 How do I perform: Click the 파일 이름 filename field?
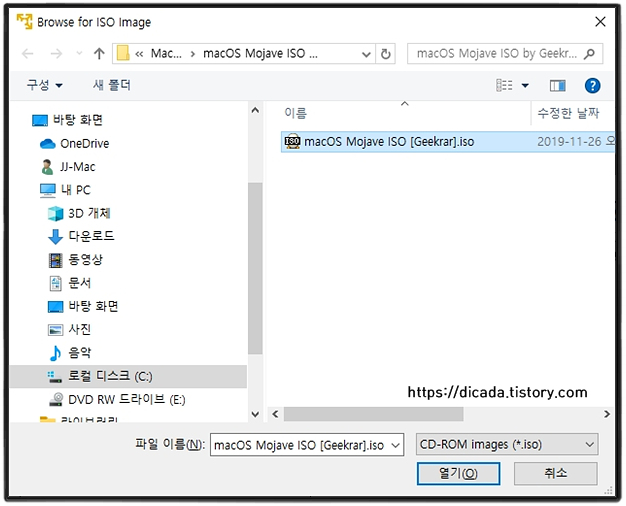click(x=307, y=445)
